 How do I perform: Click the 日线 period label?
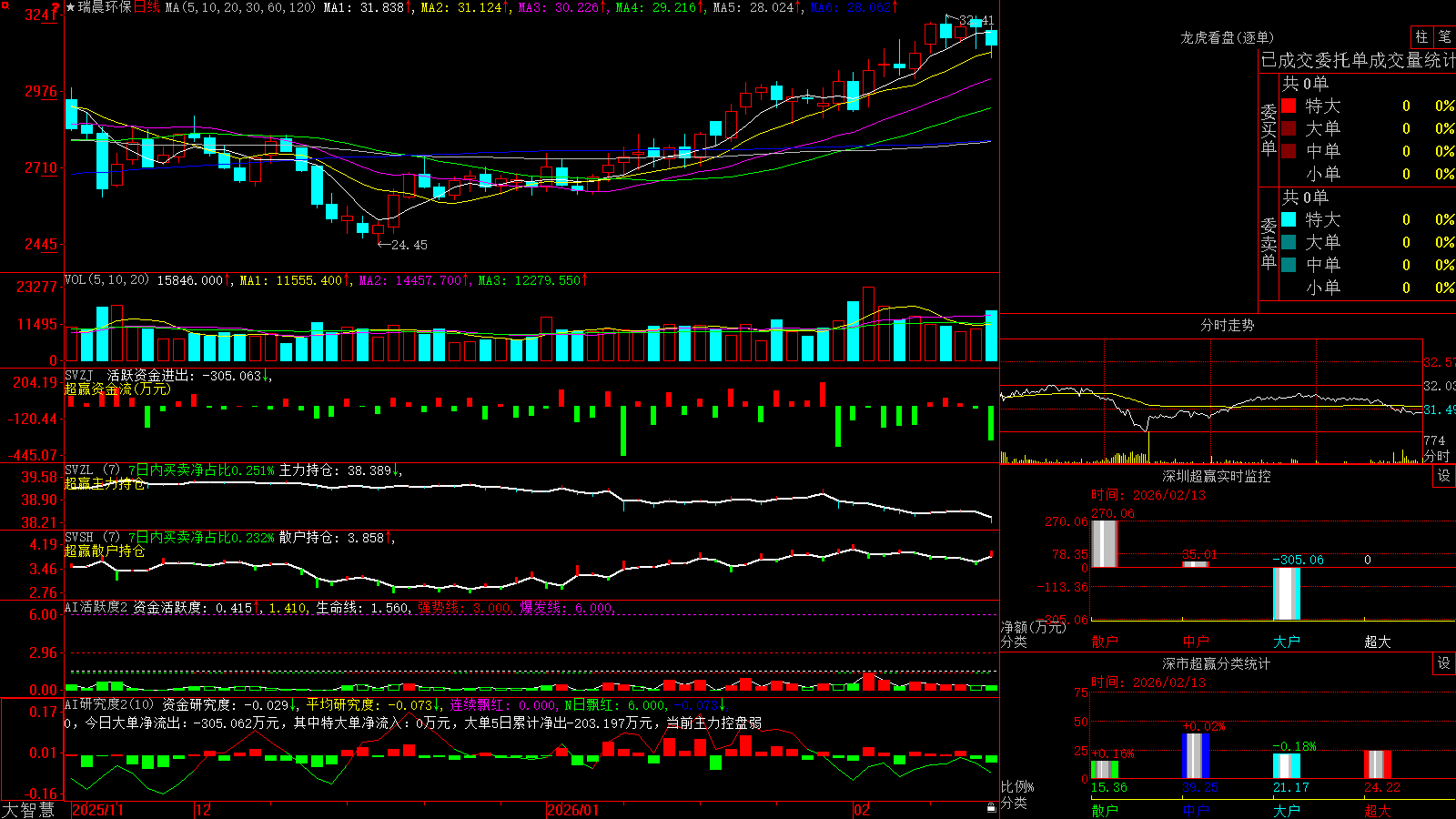(147, 7)
